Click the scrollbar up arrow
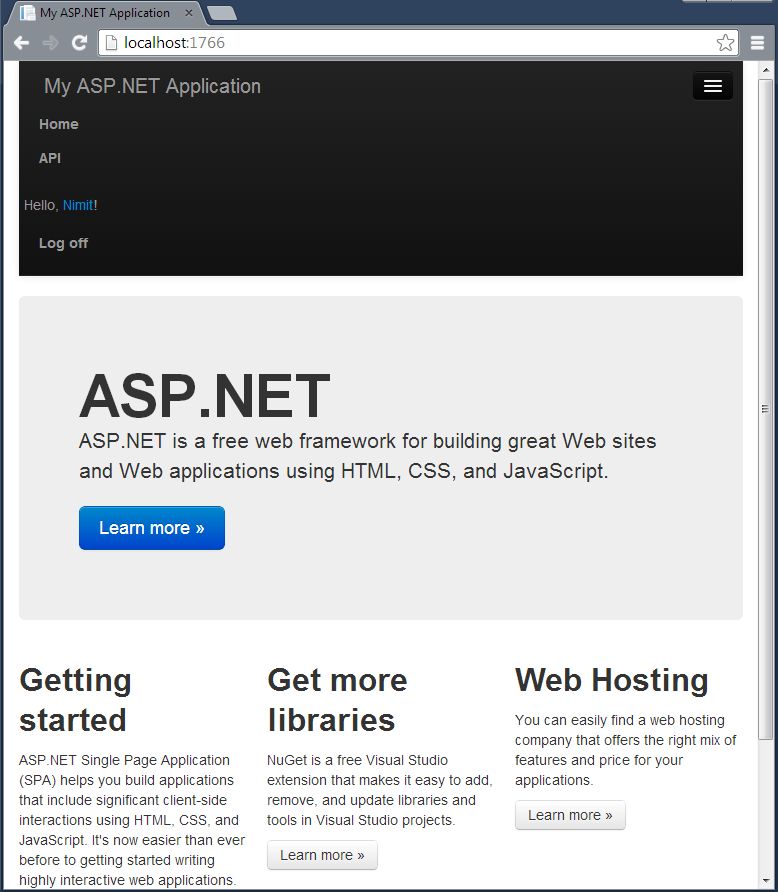This screenshot has width=778, height=892. (765, 70)
